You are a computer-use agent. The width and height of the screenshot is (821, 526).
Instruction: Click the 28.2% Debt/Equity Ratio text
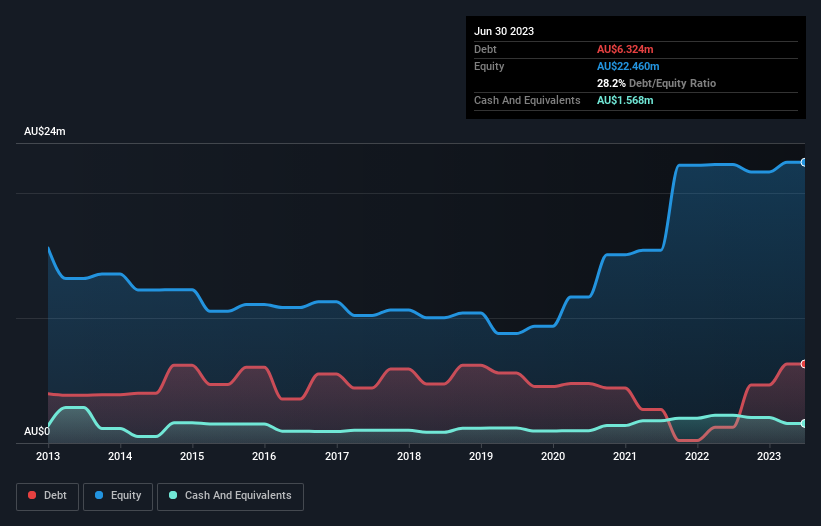(656, 83)
